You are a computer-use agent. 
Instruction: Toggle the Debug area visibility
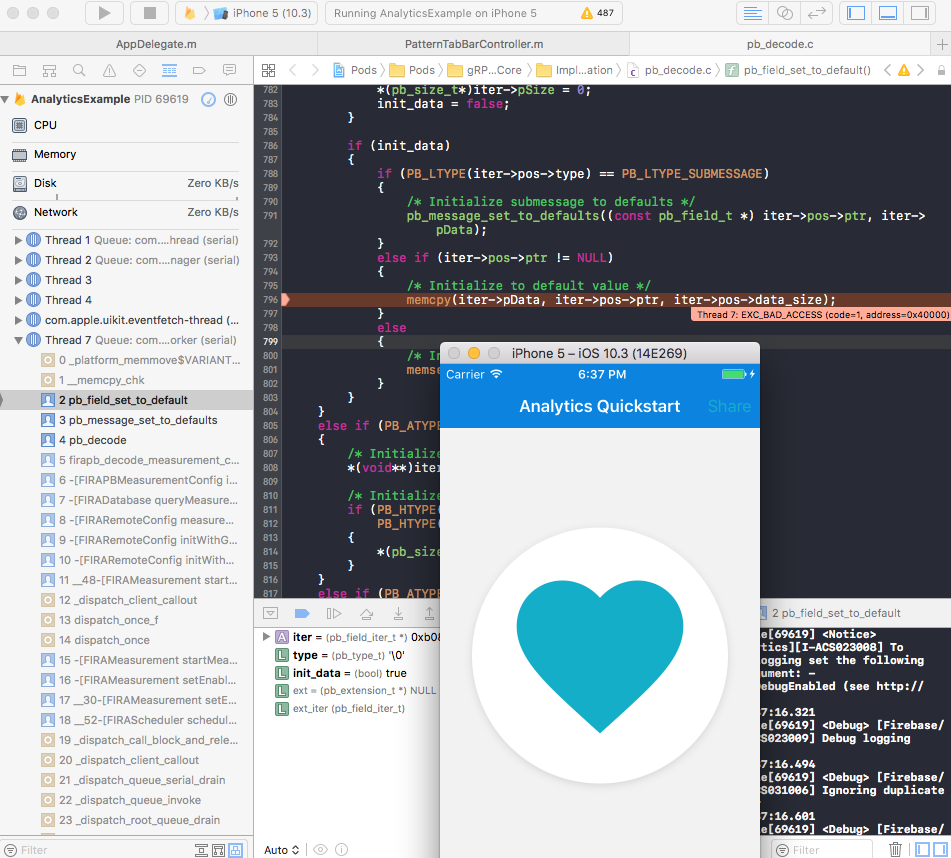pyautogui.click(x=887, y=13)
